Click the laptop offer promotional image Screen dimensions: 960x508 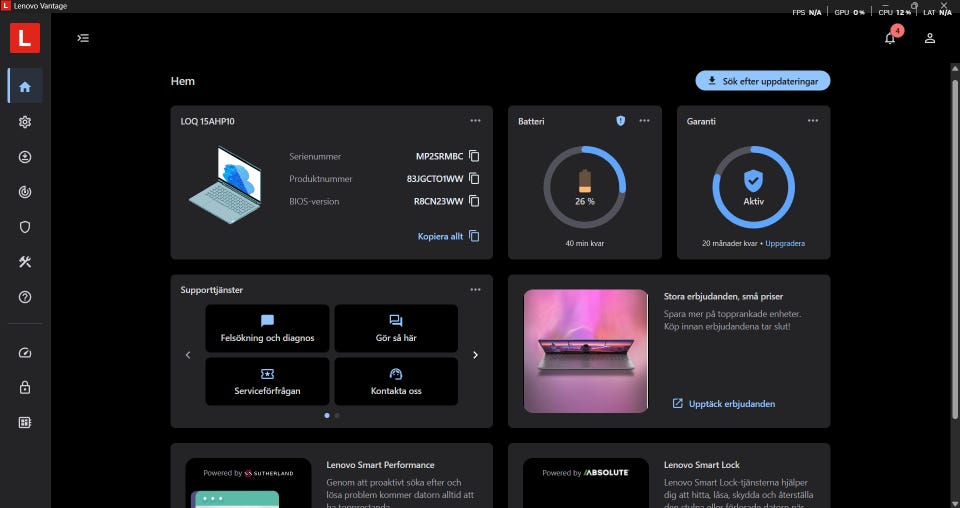pyautogui.click(x=585, y=351)
